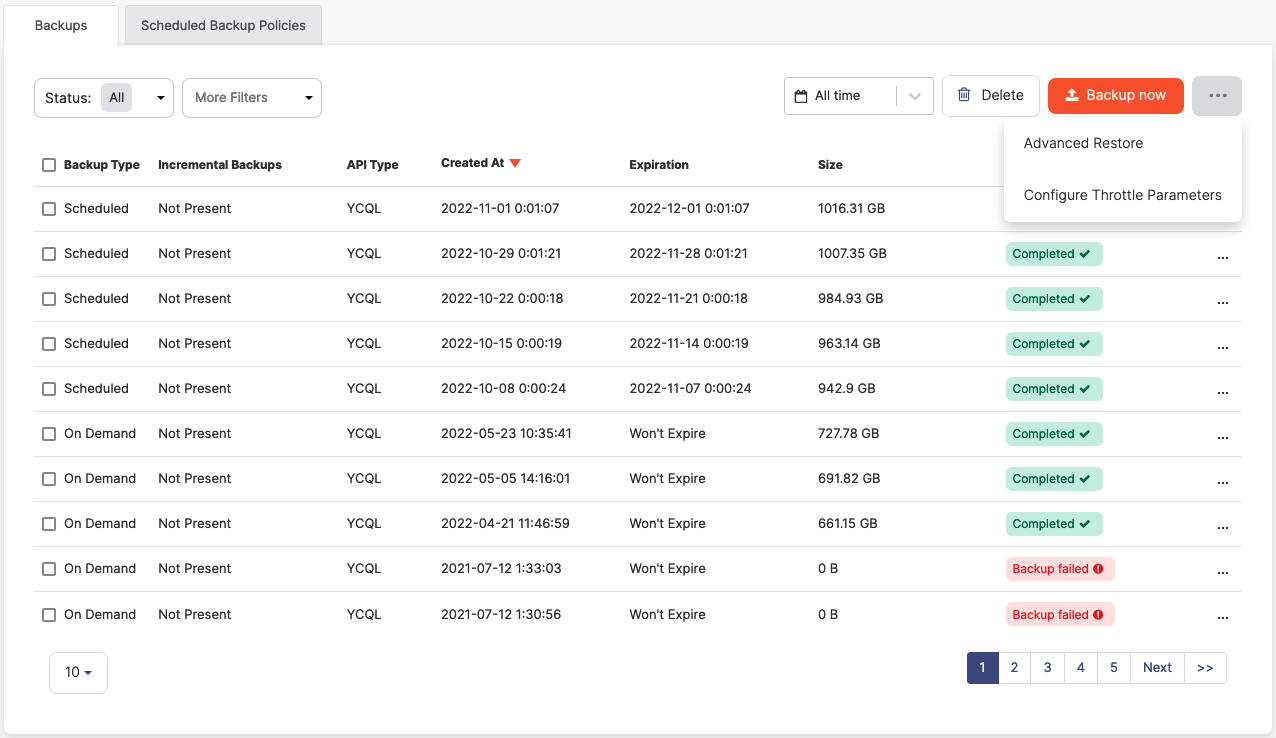1276x738 pixels.
Task: Open the More Filters dropdown
Action: point(251,98)
